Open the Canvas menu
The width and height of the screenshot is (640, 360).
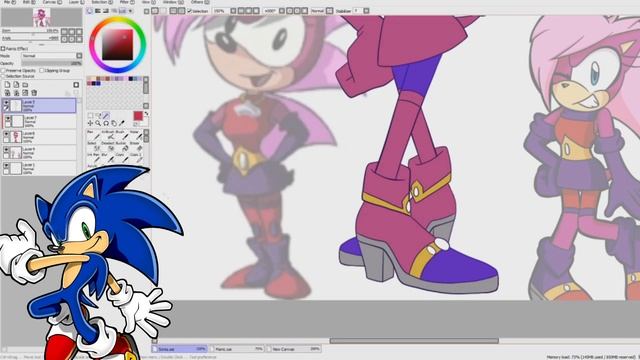point(52,2)
